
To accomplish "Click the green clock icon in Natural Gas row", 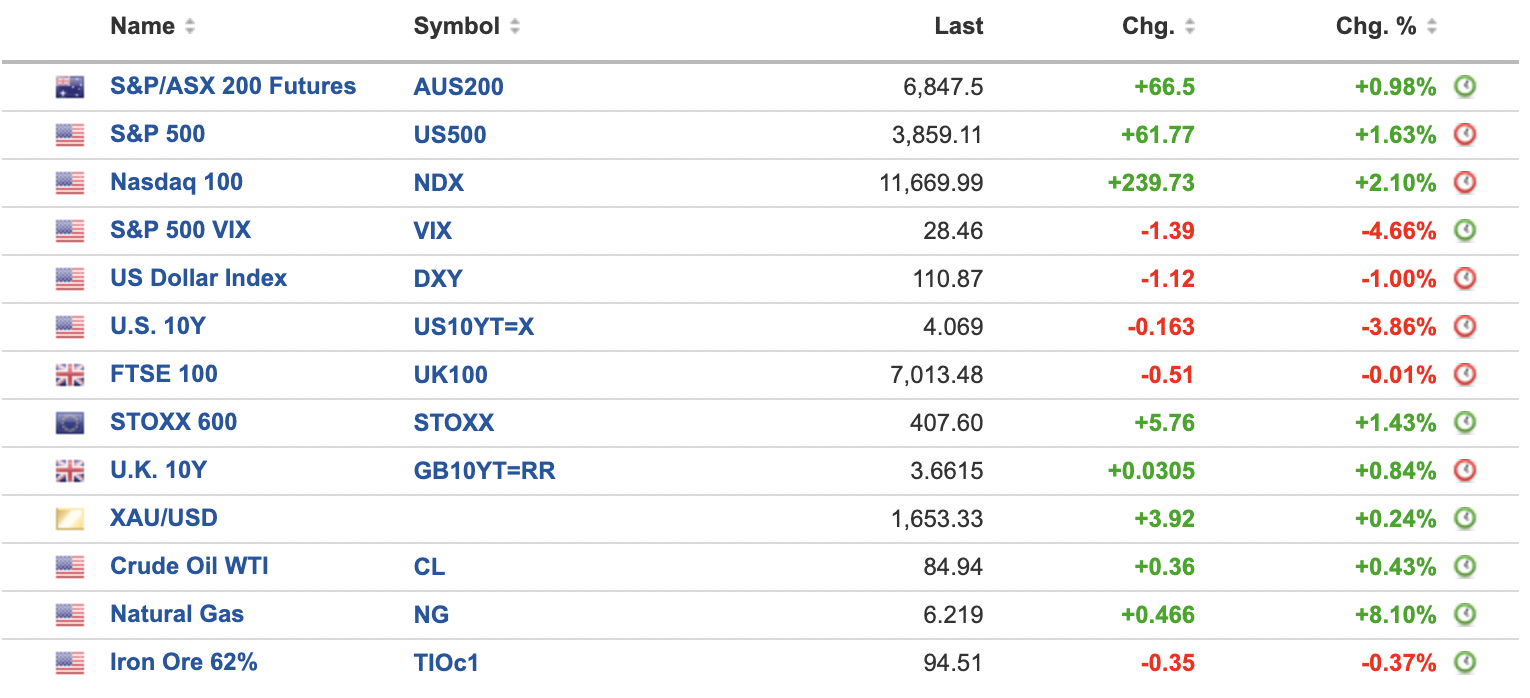I will pyautogui.click(x=1465, y=615).
